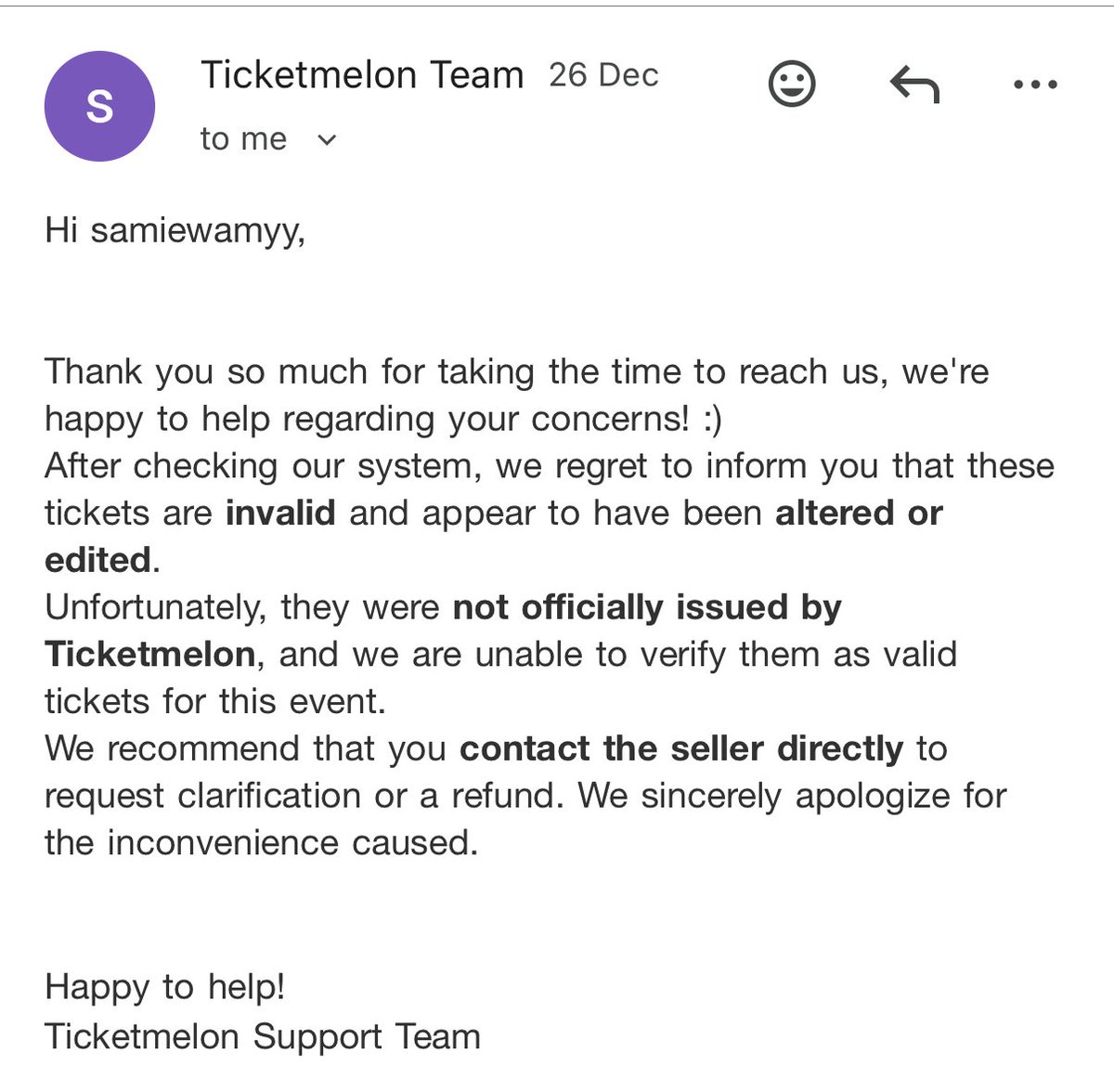Open the Ticketmelon Team sender name
The height and width of the screenshot is (1092, 1114).
[x=362, y=75]
